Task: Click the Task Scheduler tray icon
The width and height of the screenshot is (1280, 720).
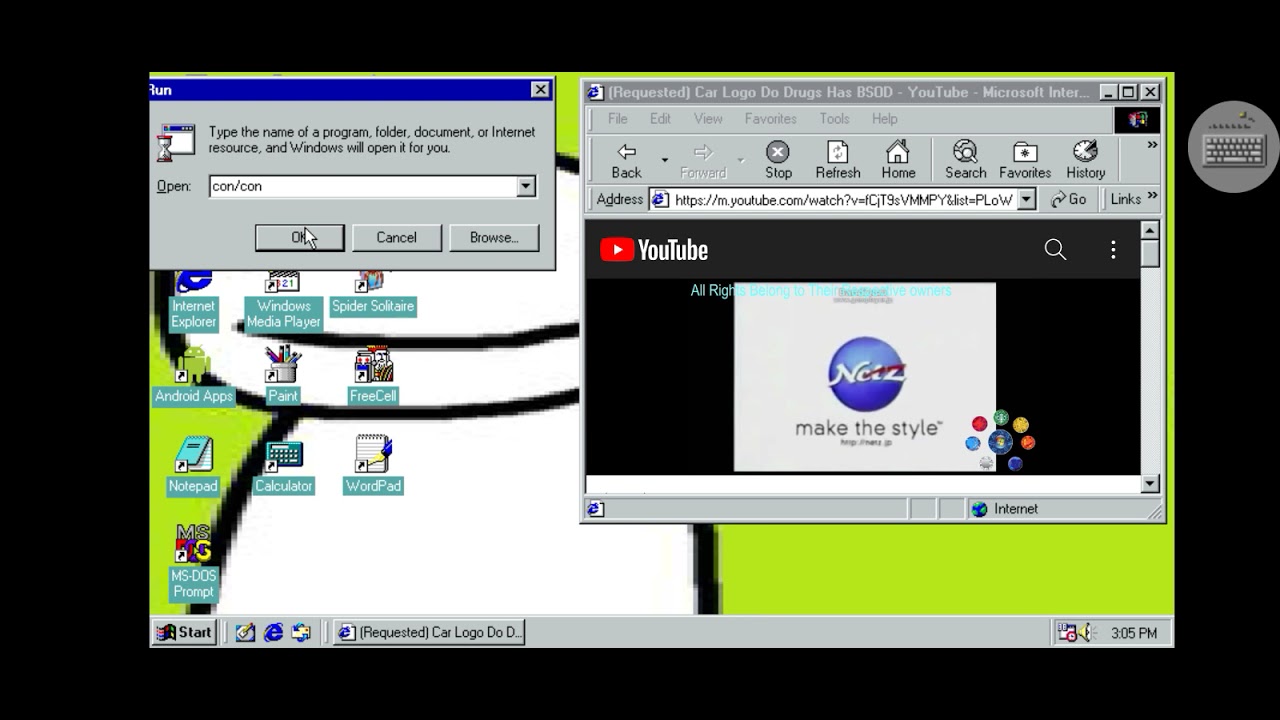Action: click(x=1067, y=633)
